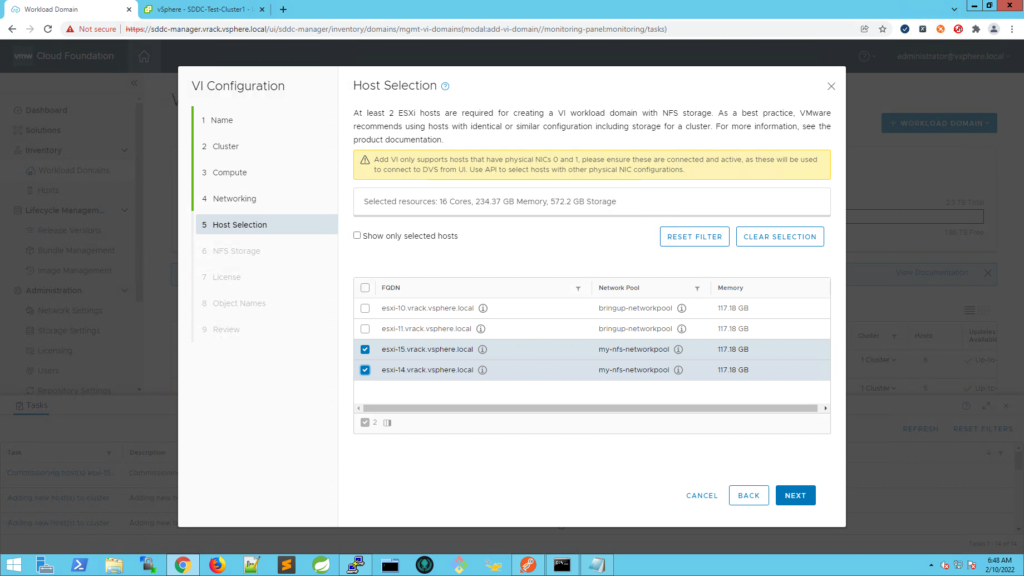Image resolution: width=1024 pixels, height=576 pixels.
Task: Click the CLEAR SELECTION button
Action: point(780,236)
